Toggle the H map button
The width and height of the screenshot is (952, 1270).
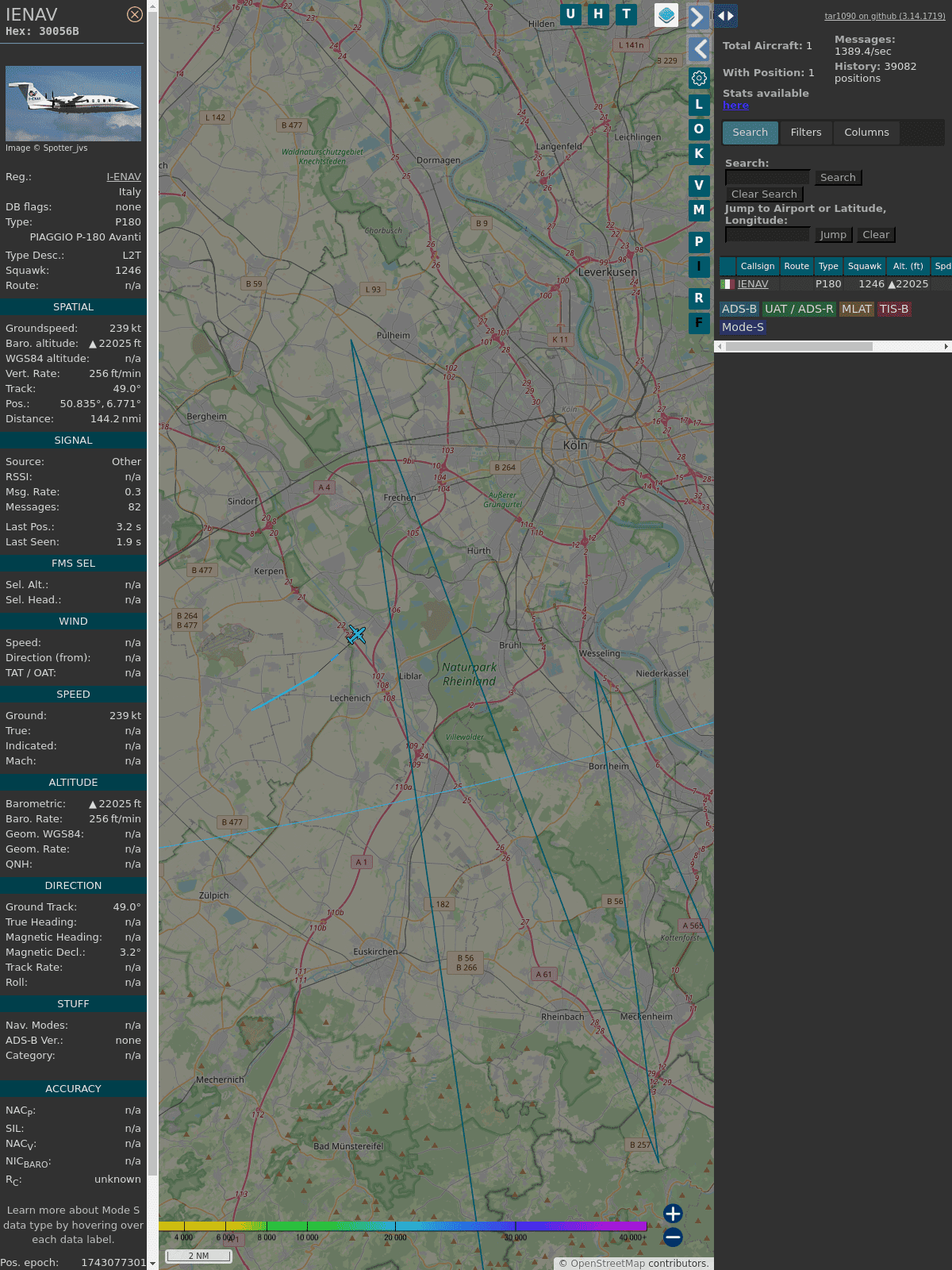pos(598,14)
